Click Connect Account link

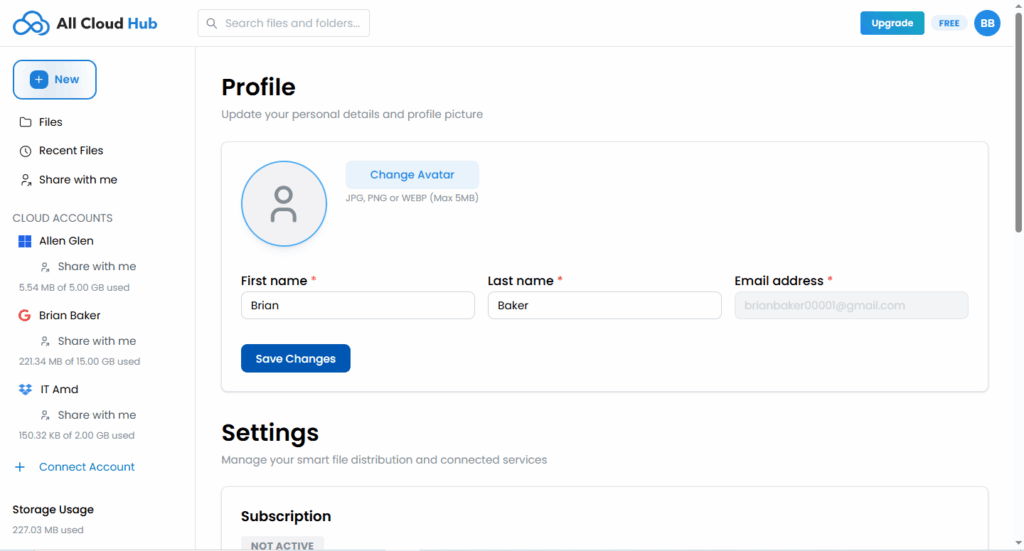[x=87, y=467]
